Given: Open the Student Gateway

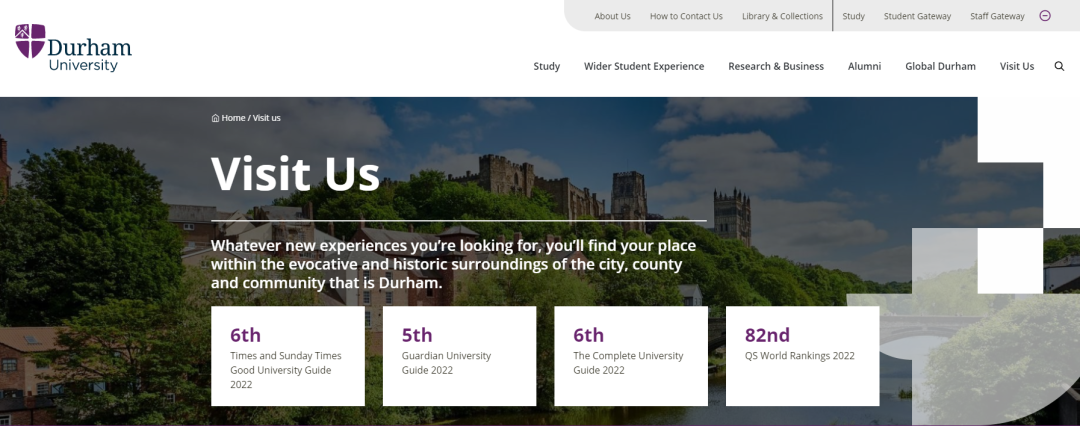Looking at the screenshot, I should pyautogui.click(x=917, y=16).
